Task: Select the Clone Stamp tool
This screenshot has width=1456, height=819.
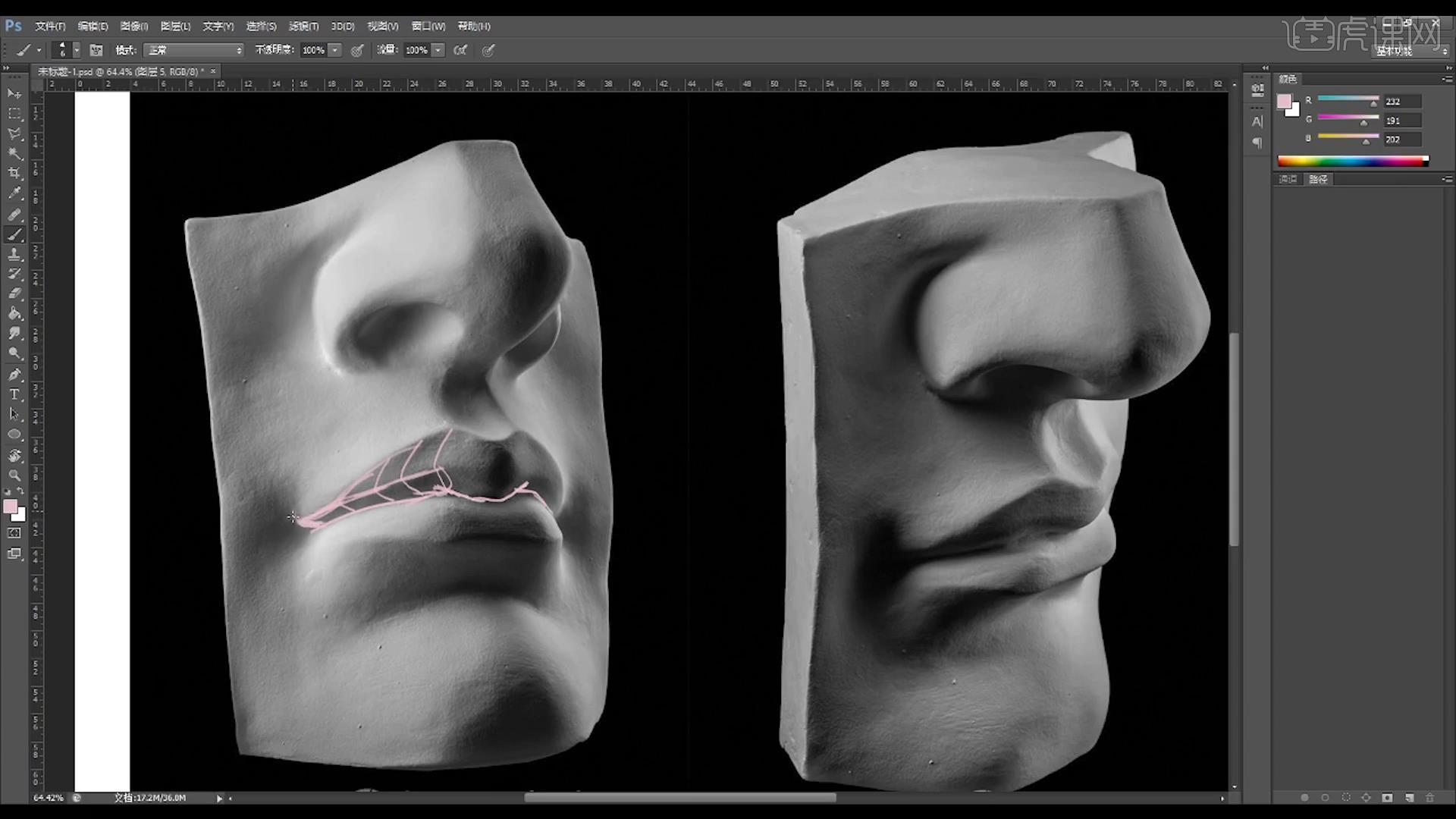Action: click(14, 254)
